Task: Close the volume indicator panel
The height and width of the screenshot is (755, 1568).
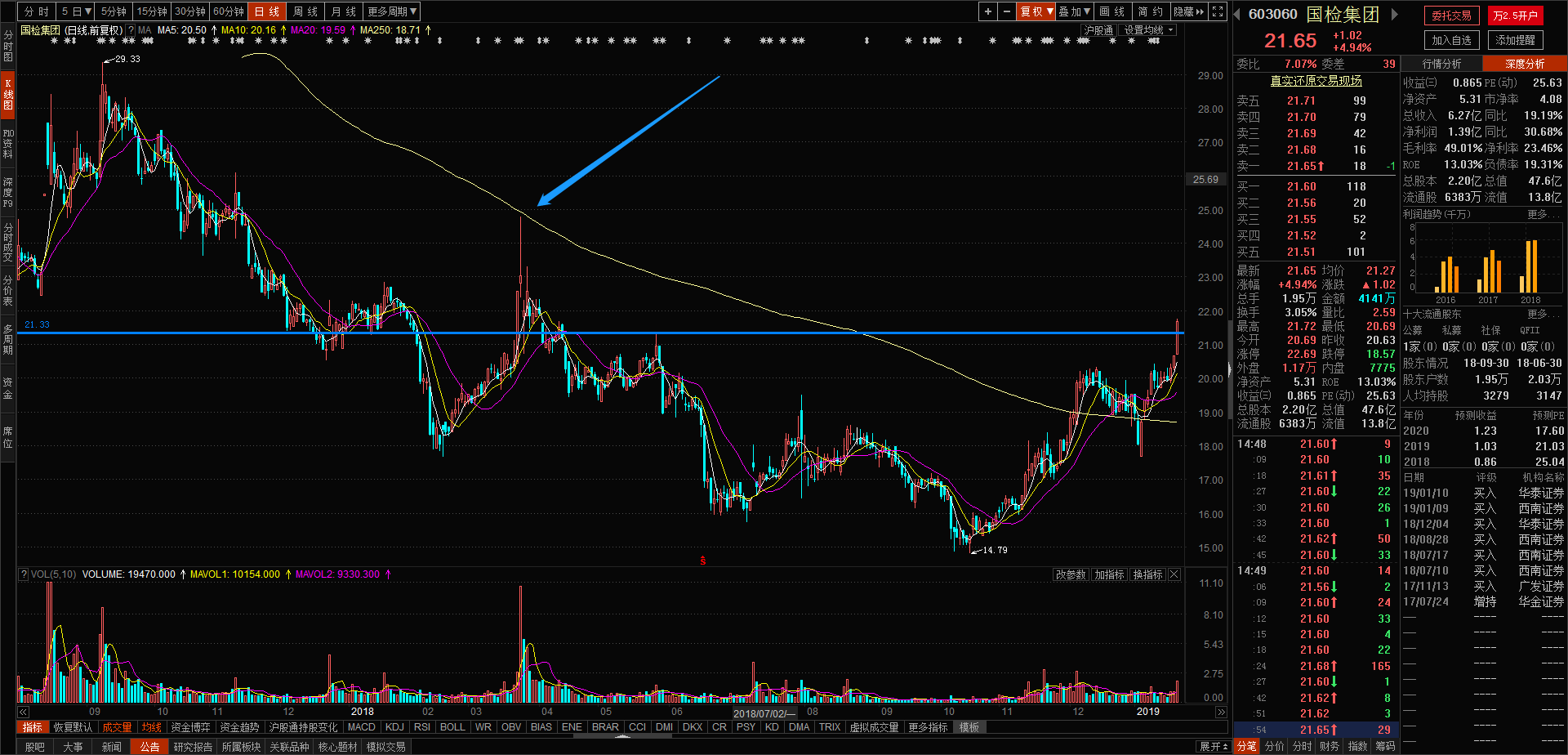Action: 1174,574
